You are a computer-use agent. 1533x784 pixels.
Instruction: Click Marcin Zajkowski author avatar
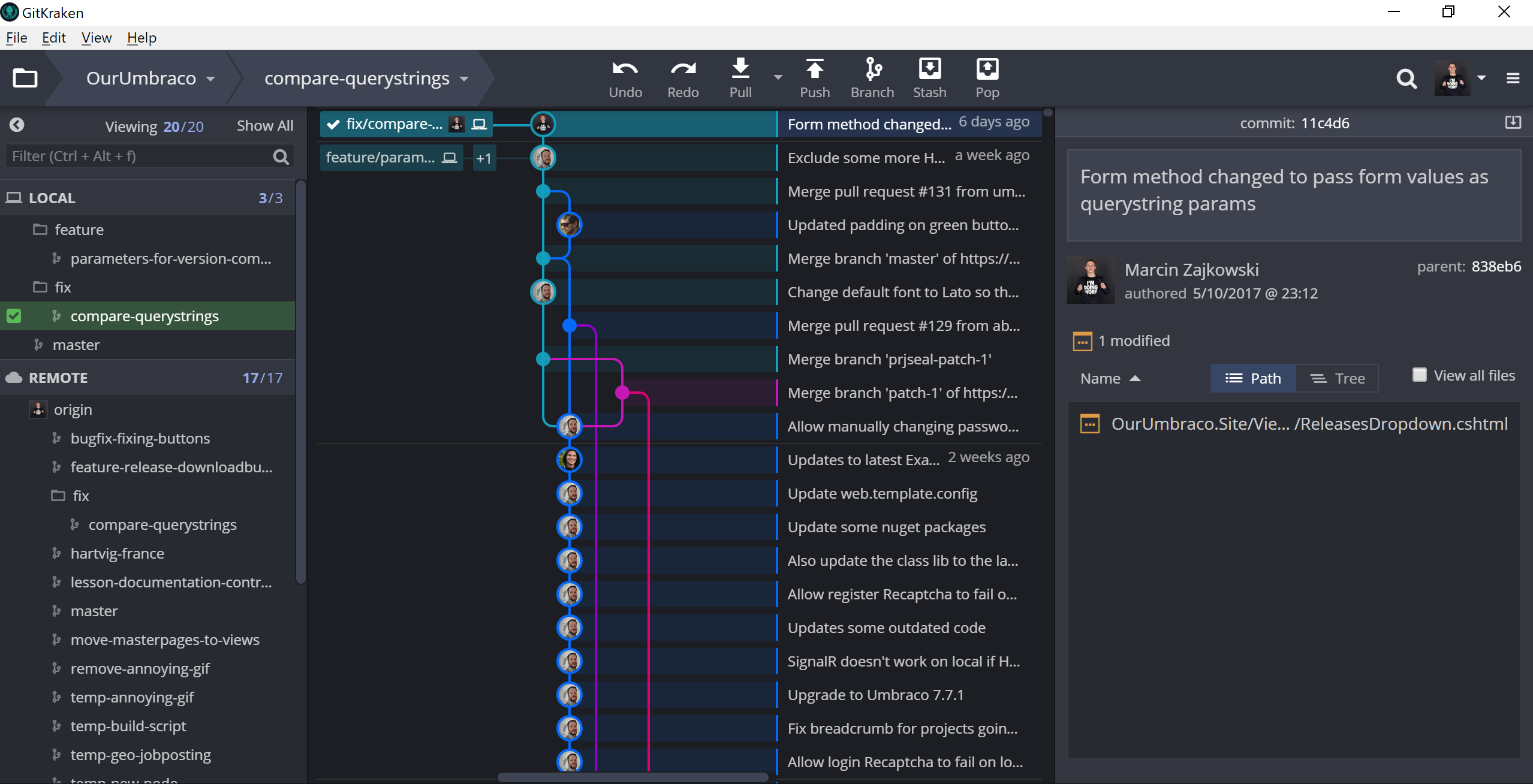click(x=1091, y=280)
